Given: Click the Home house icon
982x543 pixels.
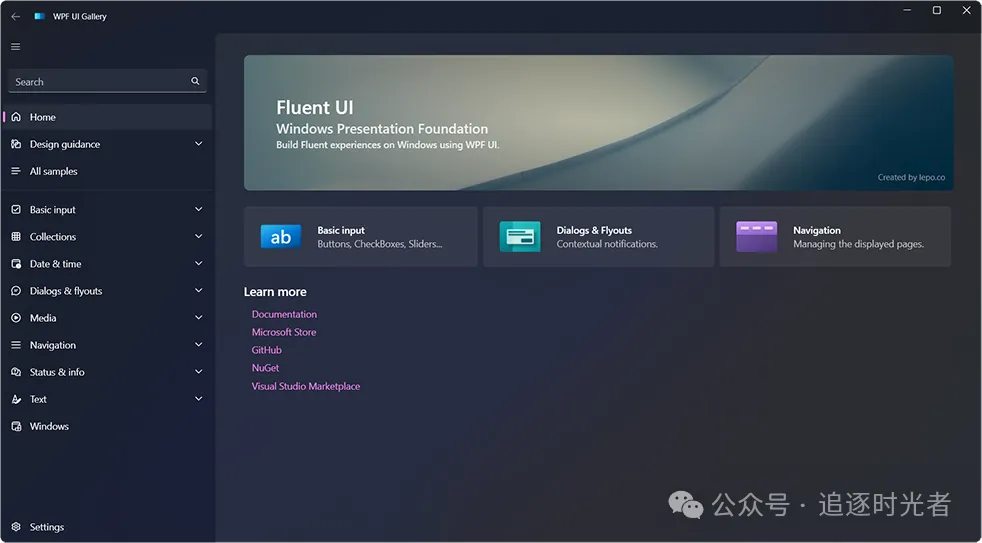Looking at the screenshot, I should (16, 117).
